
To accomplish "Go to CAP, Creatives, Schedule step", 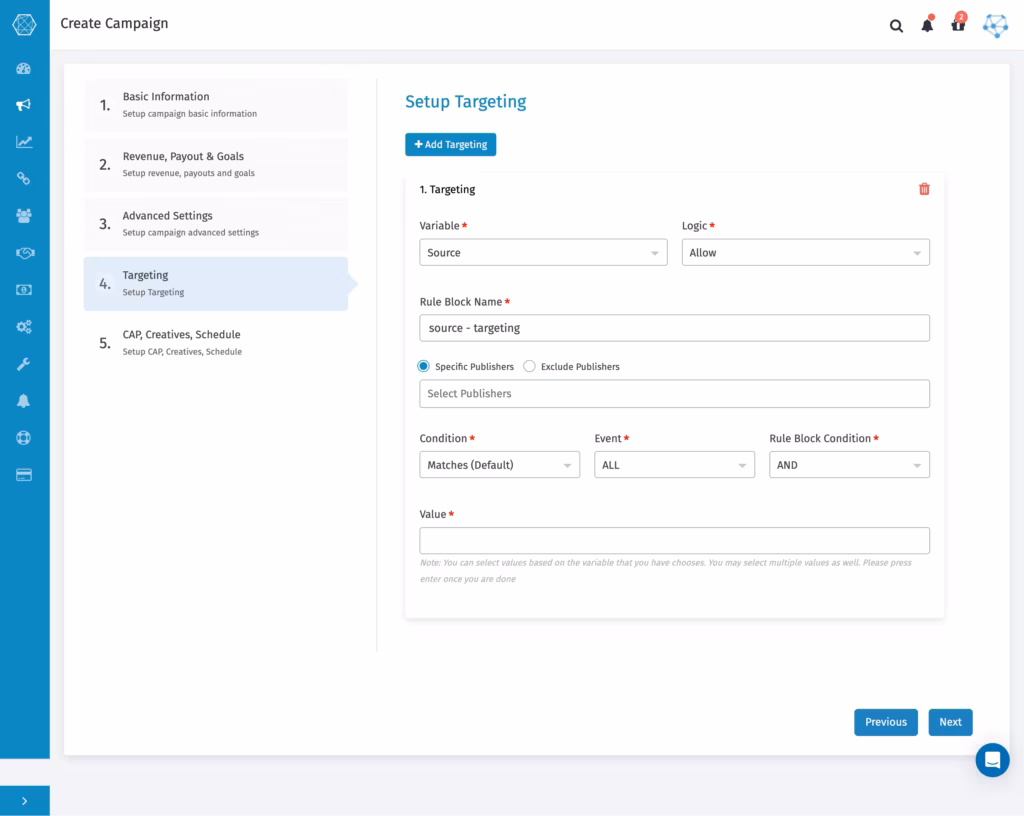I will coord(216,343).
